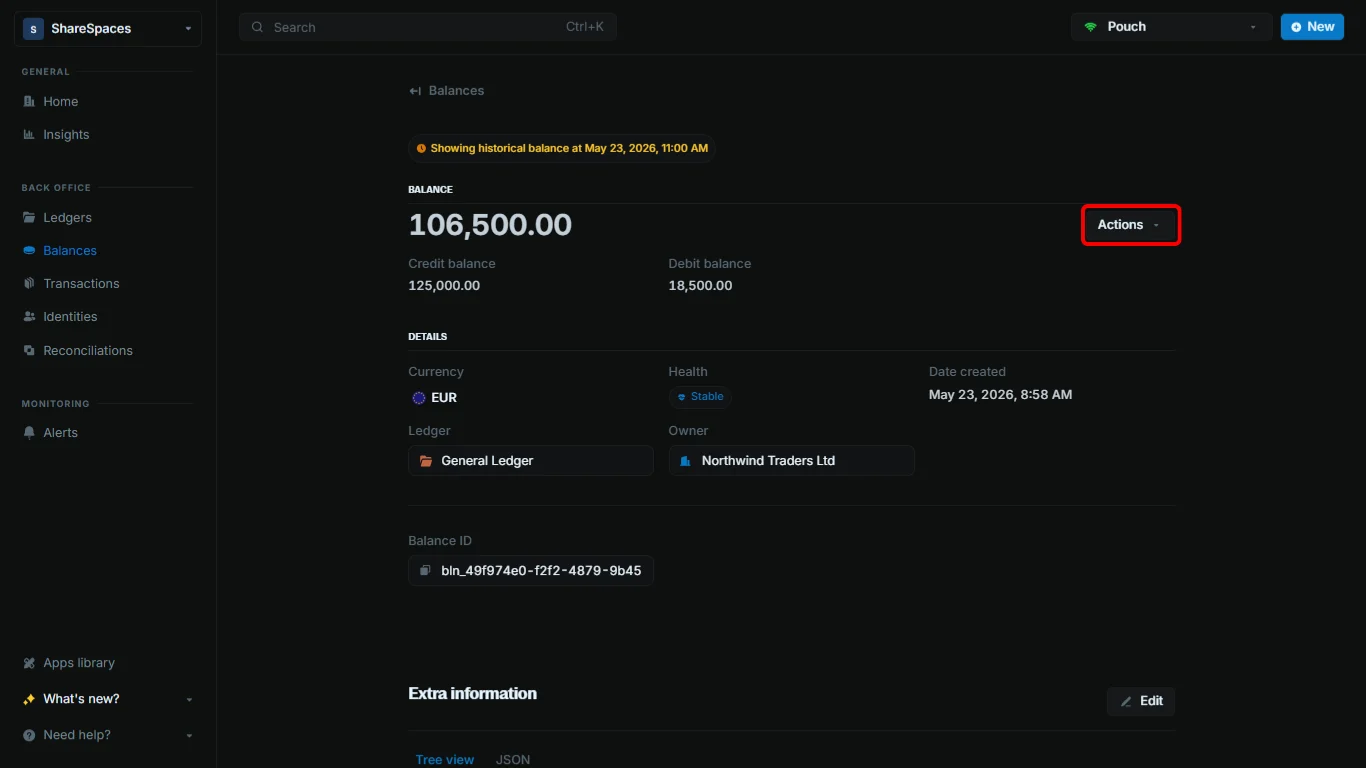Expand the What's new? menu
This screenshot has width=1366, height=768.
(108, 699)
